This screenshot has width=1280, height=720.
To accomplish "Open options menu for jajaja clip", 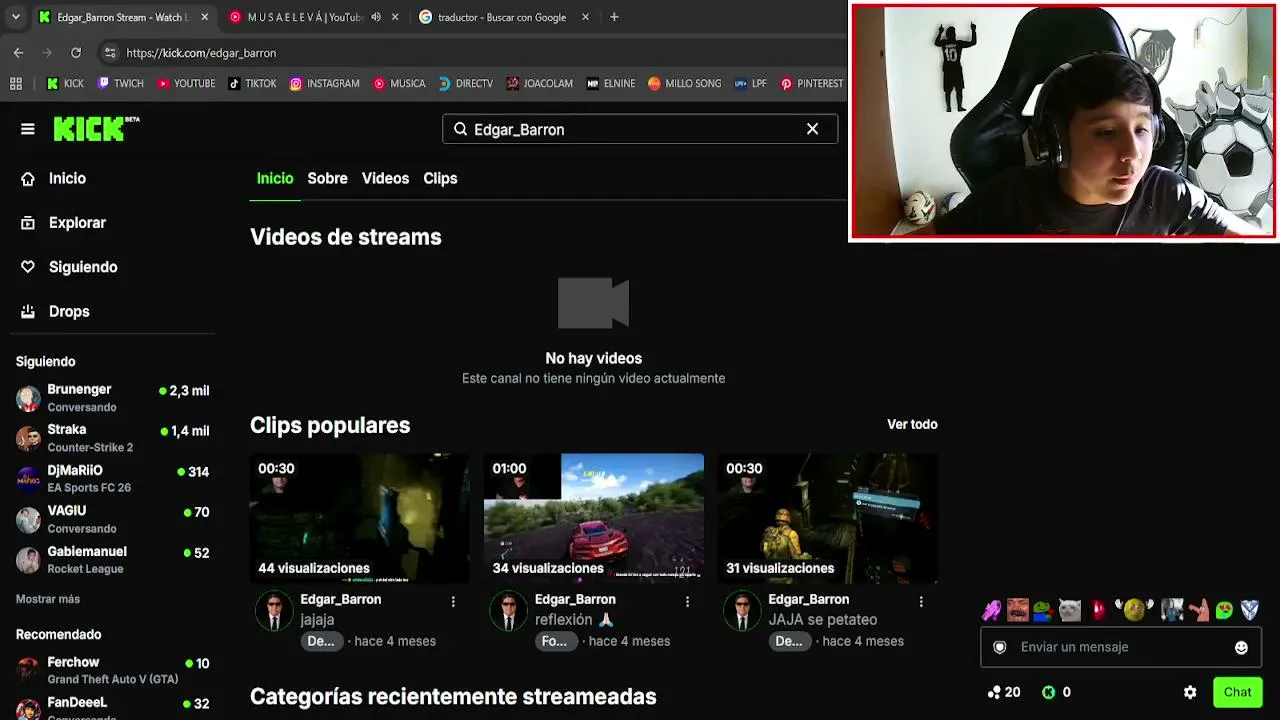I will [453, 601].
